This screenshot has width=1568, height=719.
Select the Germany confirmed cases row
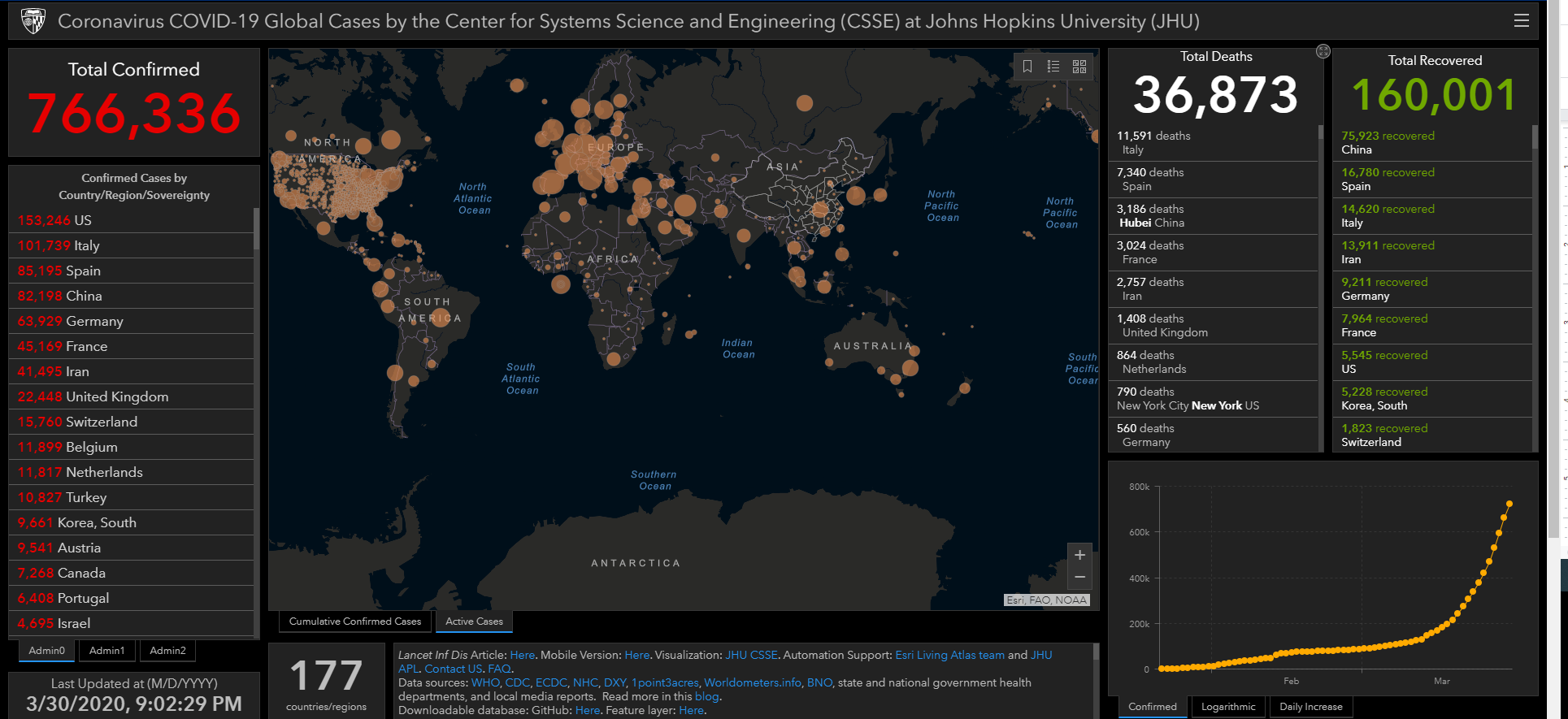[131, 321]
